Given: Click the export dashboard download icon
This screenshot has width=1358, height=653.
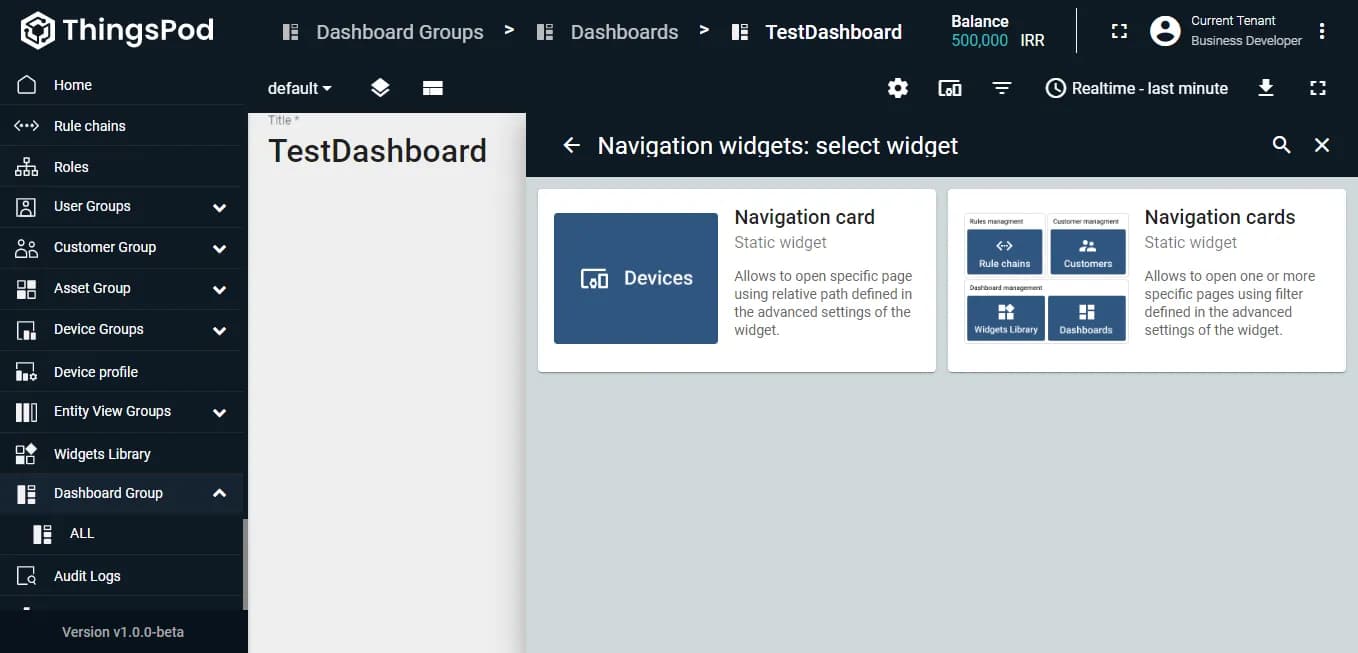Looking at the screenshot, I should click(x=1265, y=88).
